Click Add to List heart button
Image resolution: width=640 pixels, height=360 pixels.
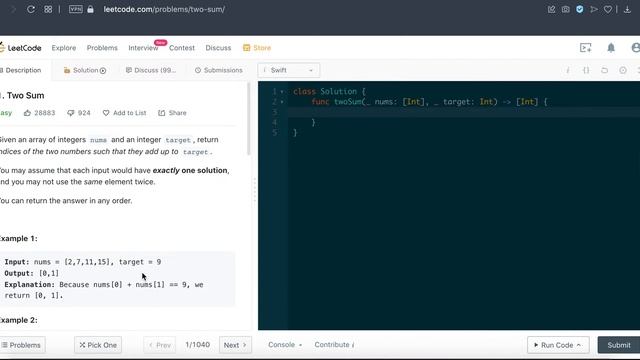[124, 113]
